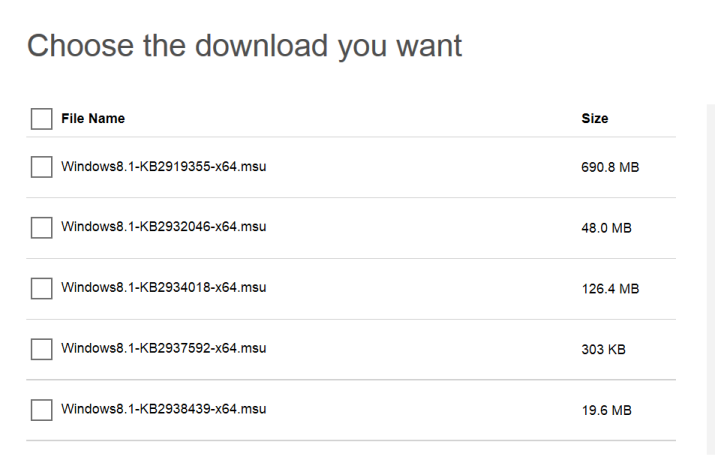715x475 pixels.
Task: Click the 126.4 MB size value
Action: [x=610, y=289]
